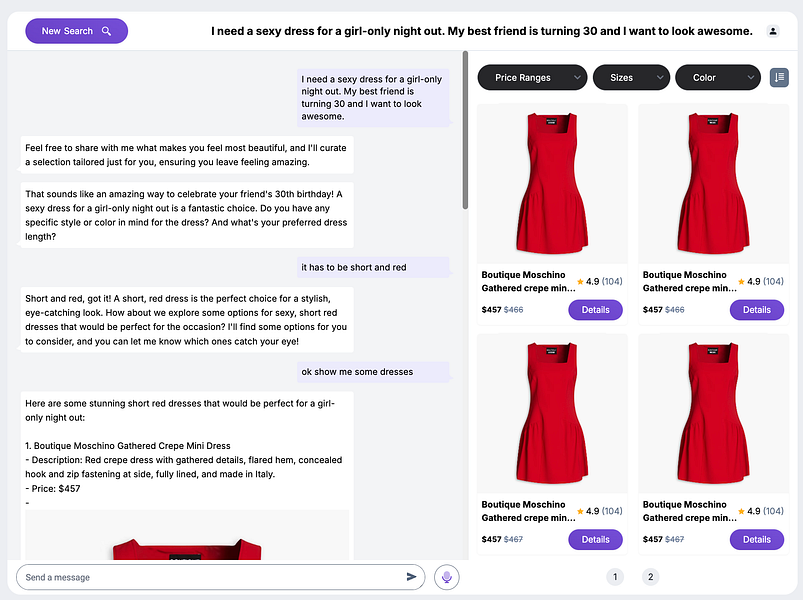Click the 'Feel free to share' assistant message
This screenshot has width=803, height=600.
click(x=187, y=155)
